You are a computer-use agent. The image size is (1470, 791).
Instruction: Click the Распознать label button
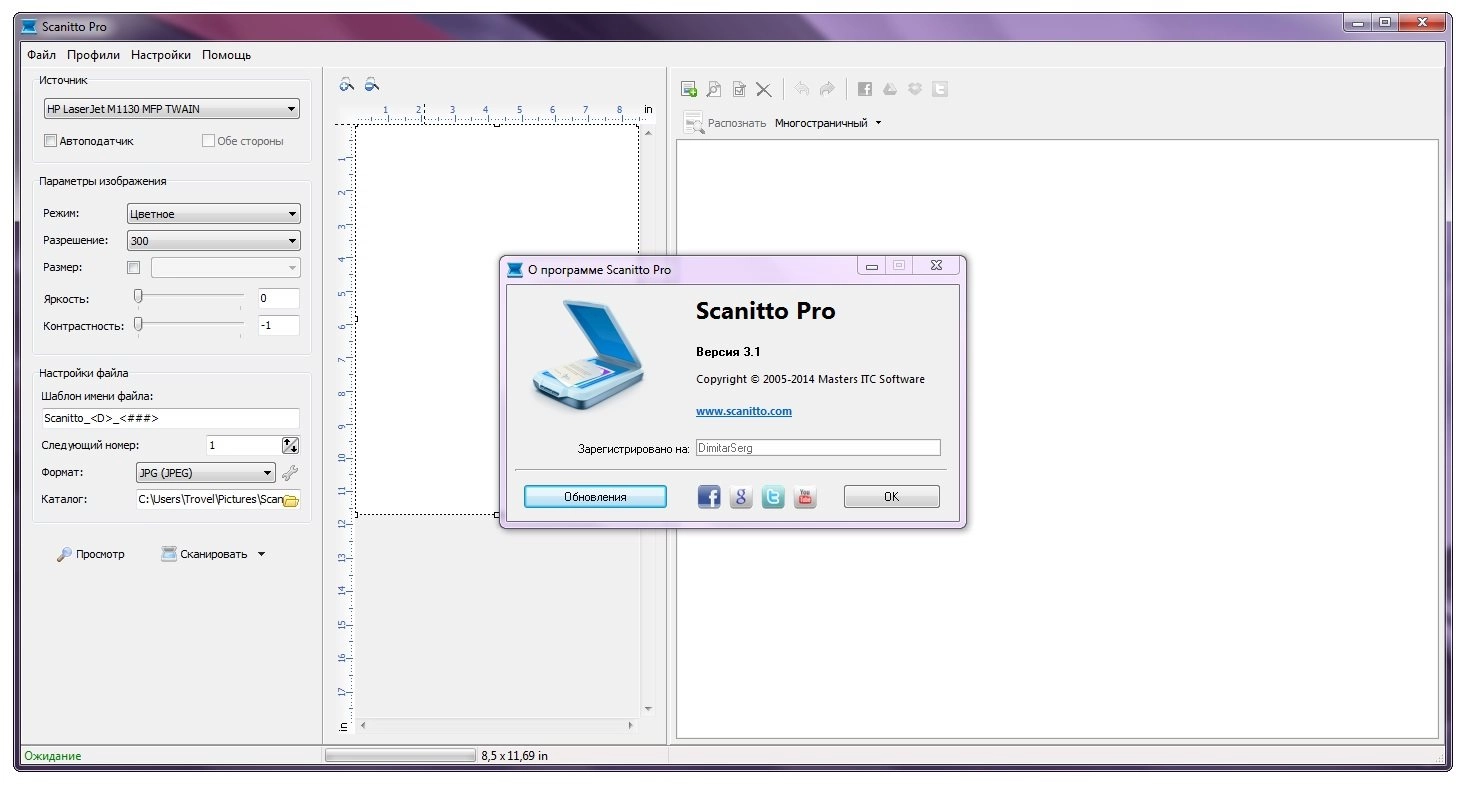pos(737,123)
